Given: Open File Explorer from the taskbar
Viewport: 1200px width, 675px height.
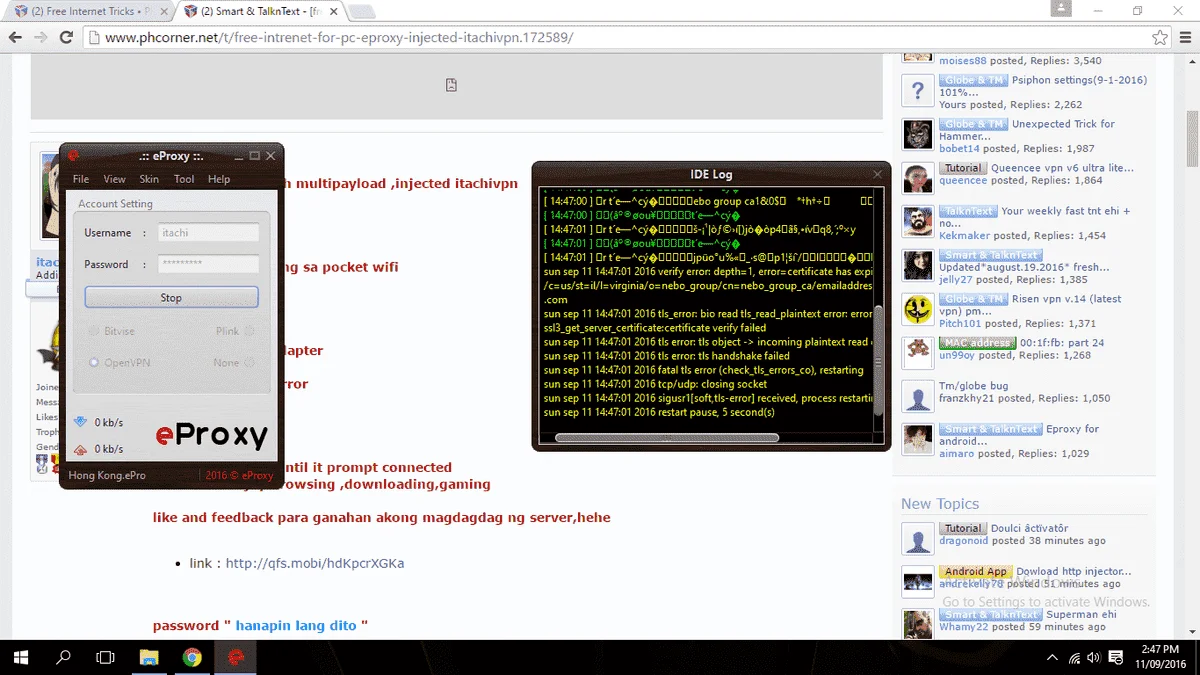Looking at the screenshot, I should click(x=149, y=657).
